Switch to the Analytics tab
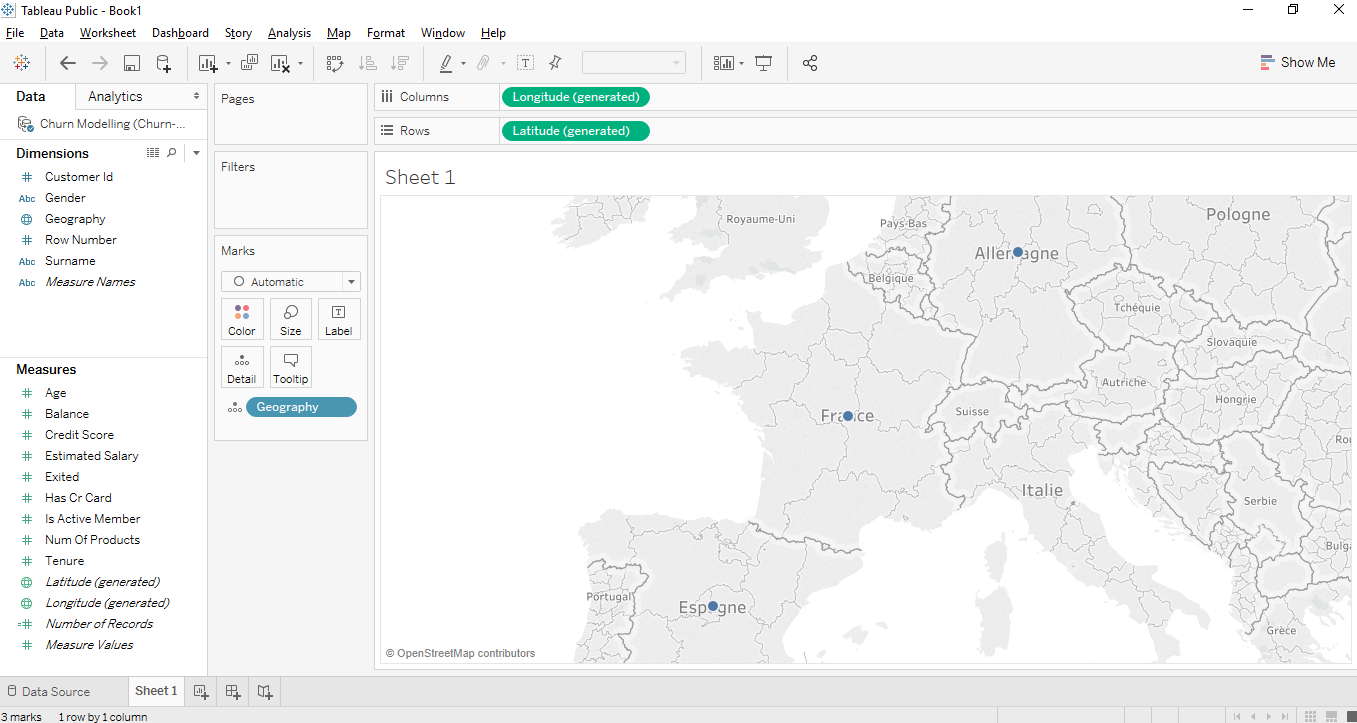Image resolution: width=1357 pixels, height=723 pixels. coord(115,96)
